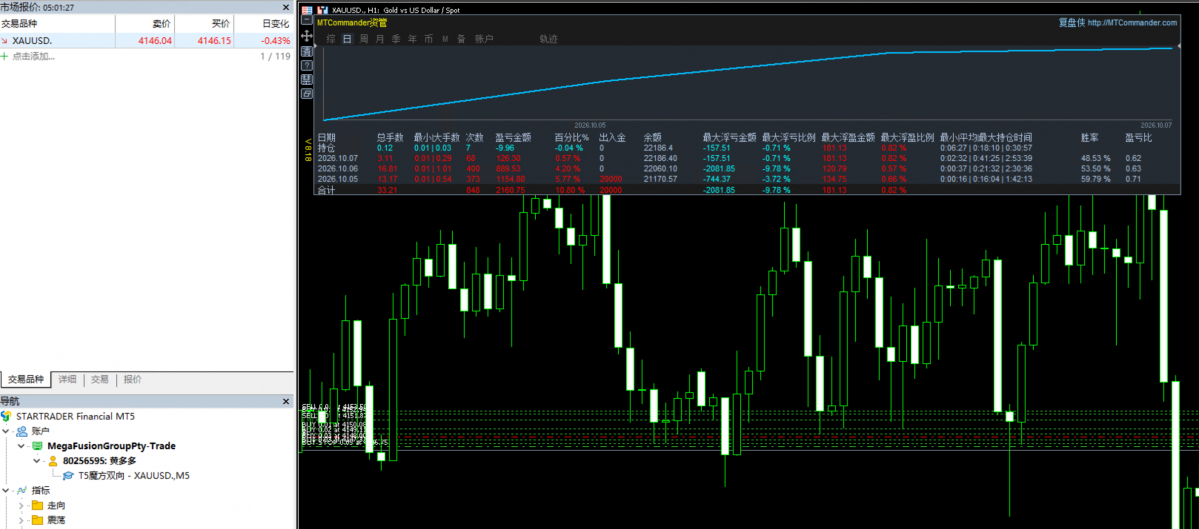
Task: Select the M tab in MTCommander
Action: click(x=445, y=38)
